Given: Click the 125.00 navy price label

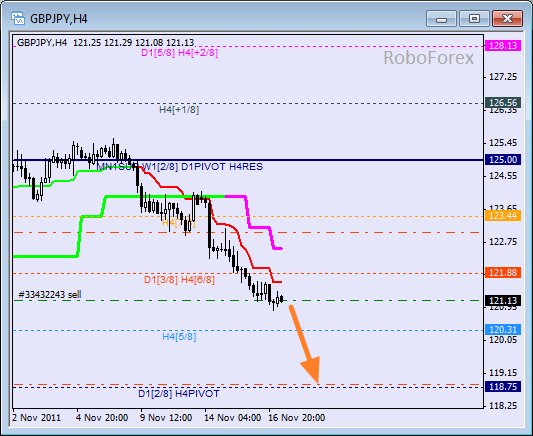Looking at the screenshot, I should tap(503, 159).
